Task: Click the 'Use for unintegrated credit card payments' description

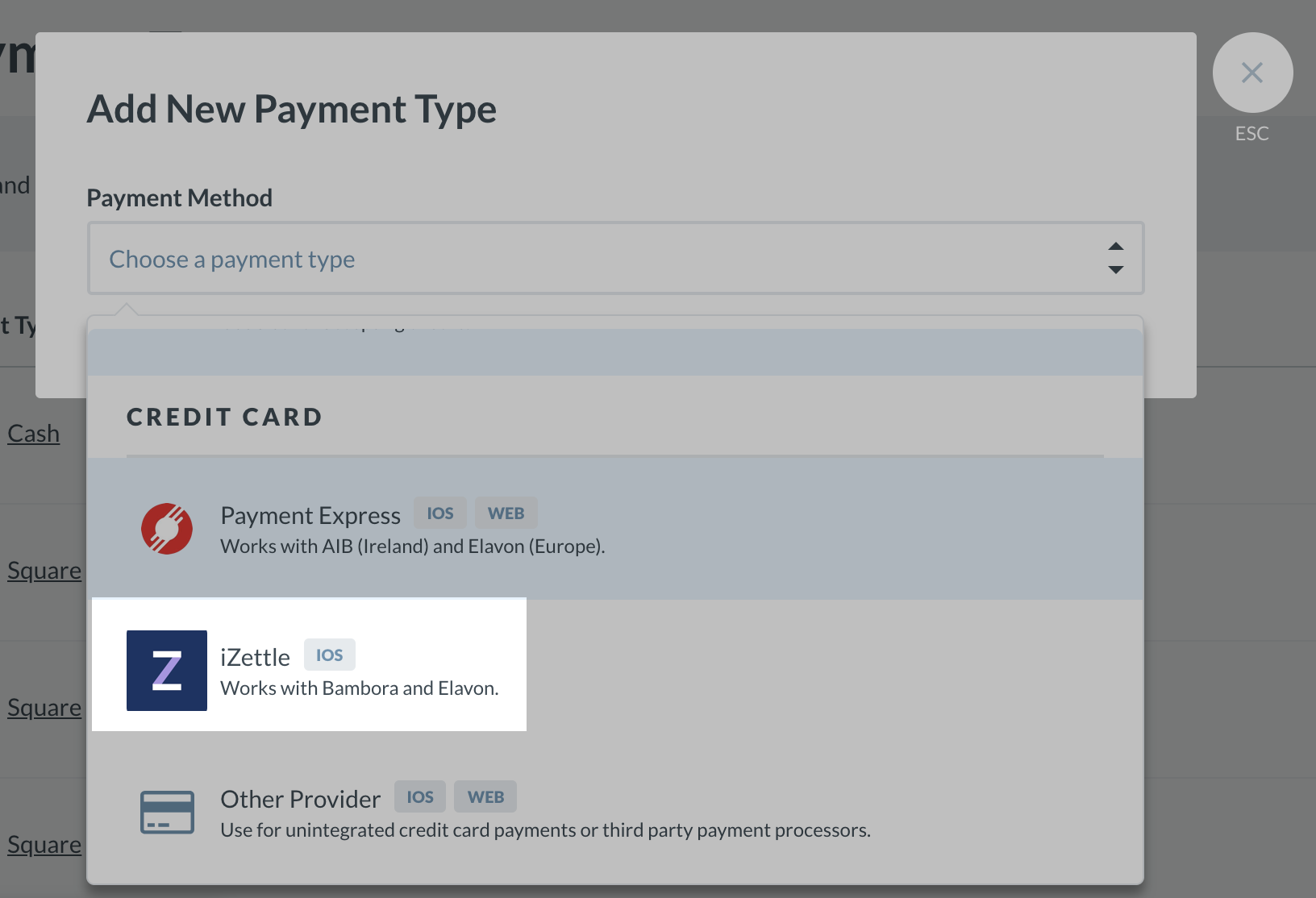Action: coord(546,830)
